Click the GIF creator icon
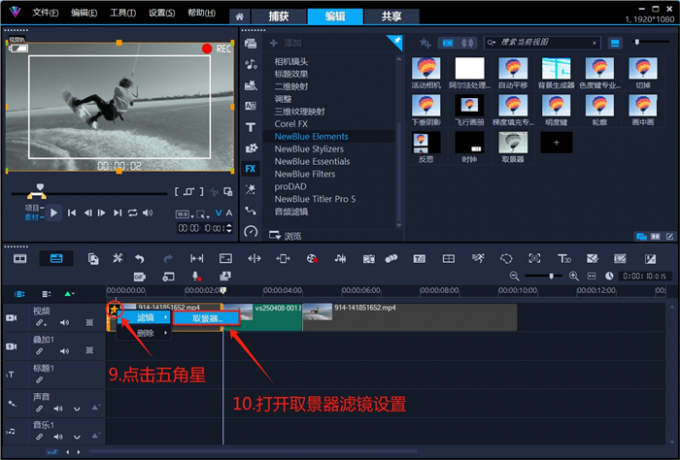This screenshot has height=460, width=680. [140, 276]
